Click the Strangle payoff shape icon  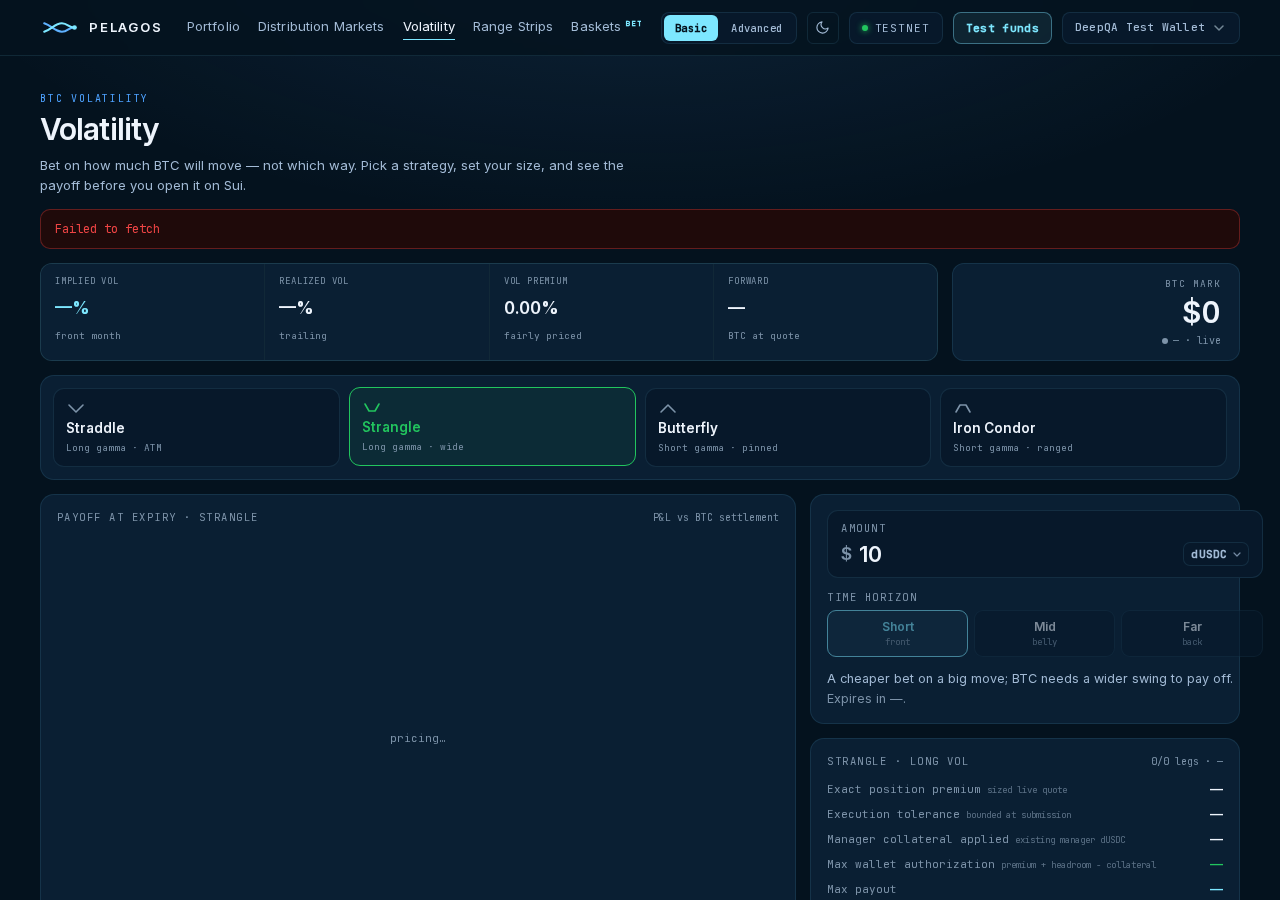point(372,407)
